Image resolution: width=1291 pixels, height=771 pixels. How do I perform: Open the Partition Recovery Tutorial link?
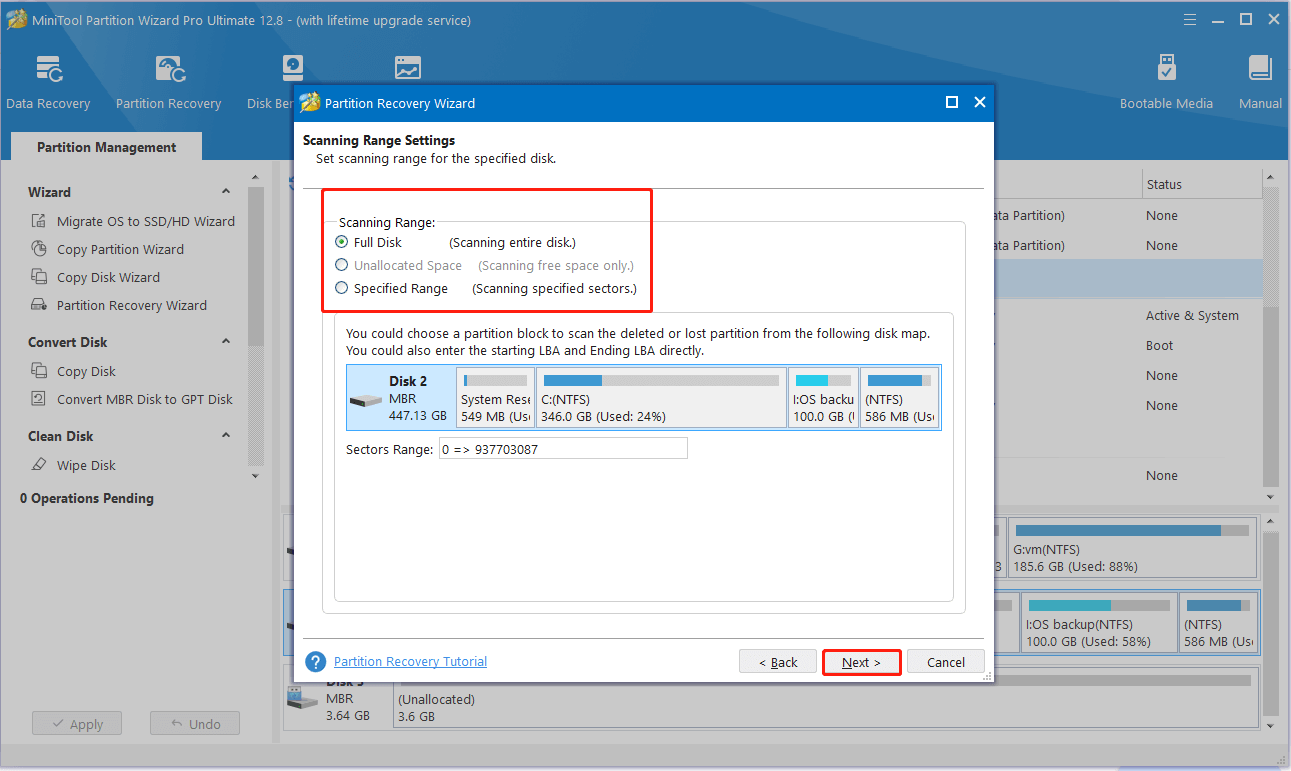(410, 661)
